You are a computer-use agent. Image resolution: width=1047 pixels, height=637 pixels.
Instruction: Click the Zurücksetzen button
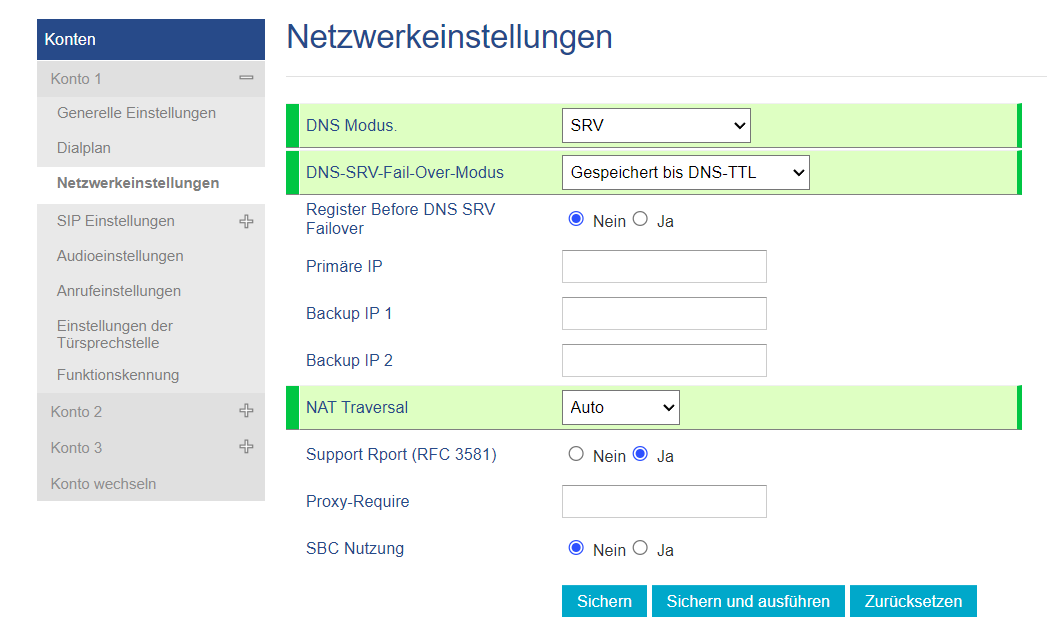click(913, 601)
